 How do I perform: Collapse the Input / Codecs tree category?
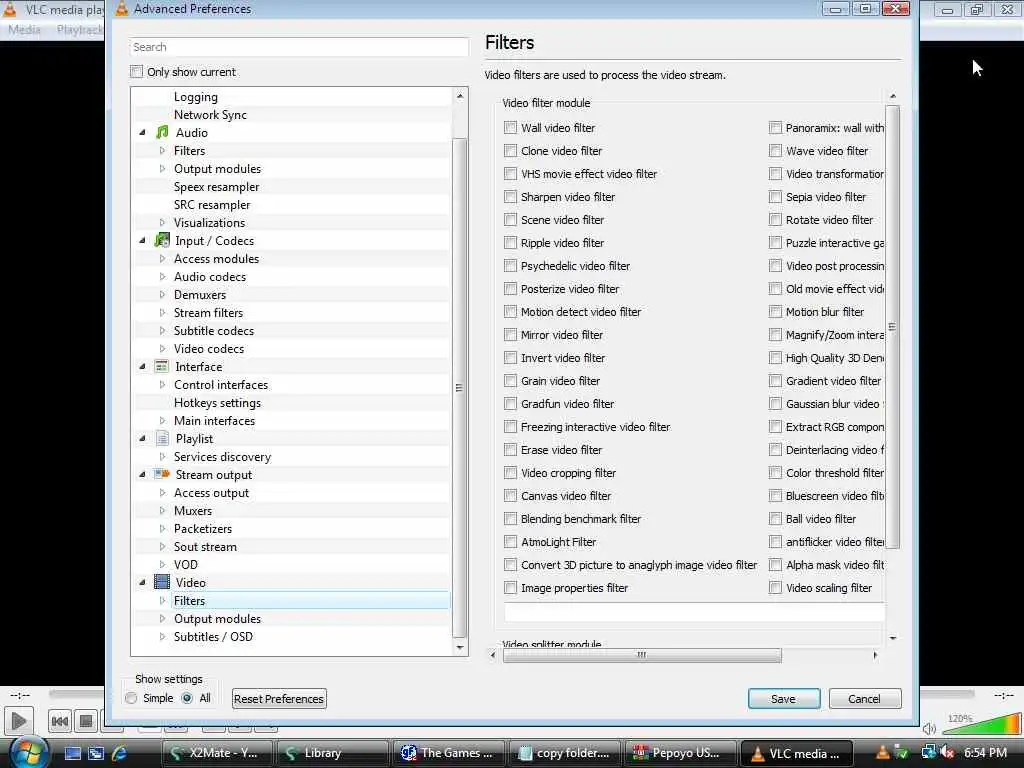tap(142, 240)
